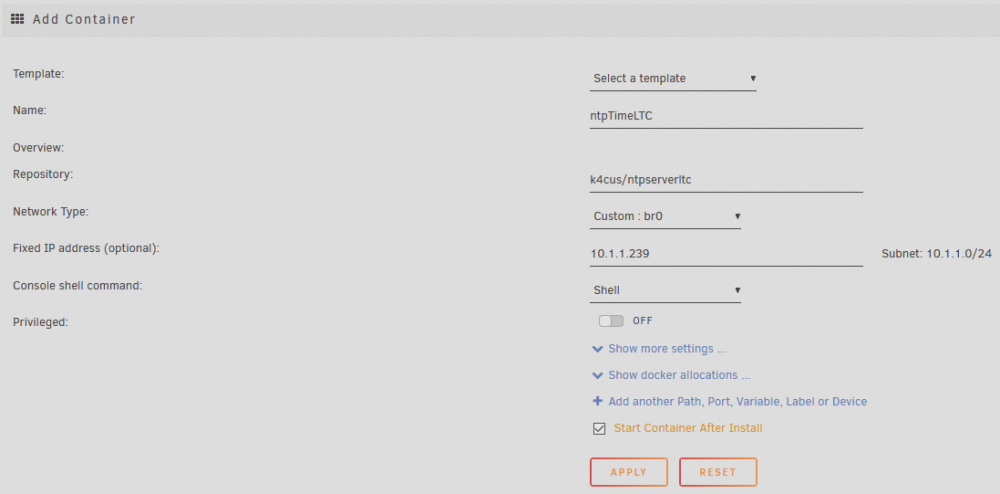Open the Network Type dropdown showing Custom : br0
The image size is (1000, 494).
click(665, 217)
